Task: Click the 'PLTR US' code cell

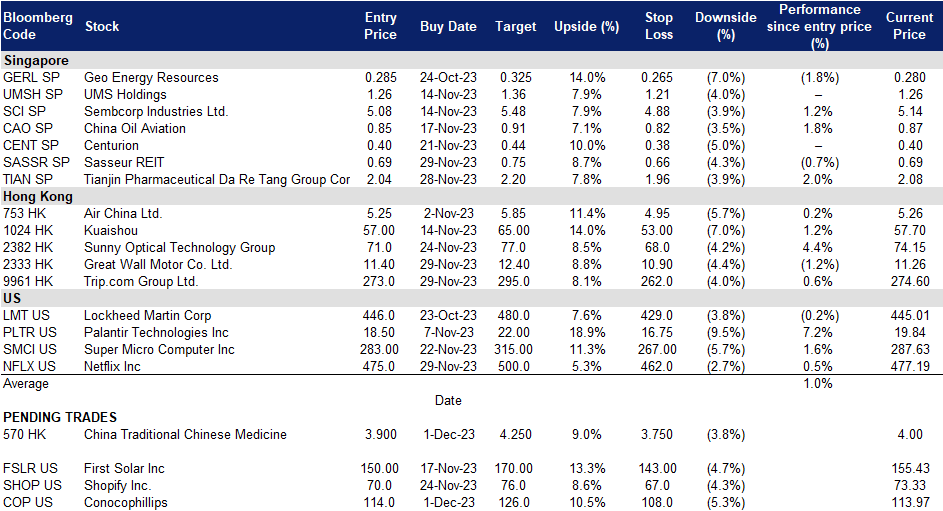Action: [x=29, y=332]
